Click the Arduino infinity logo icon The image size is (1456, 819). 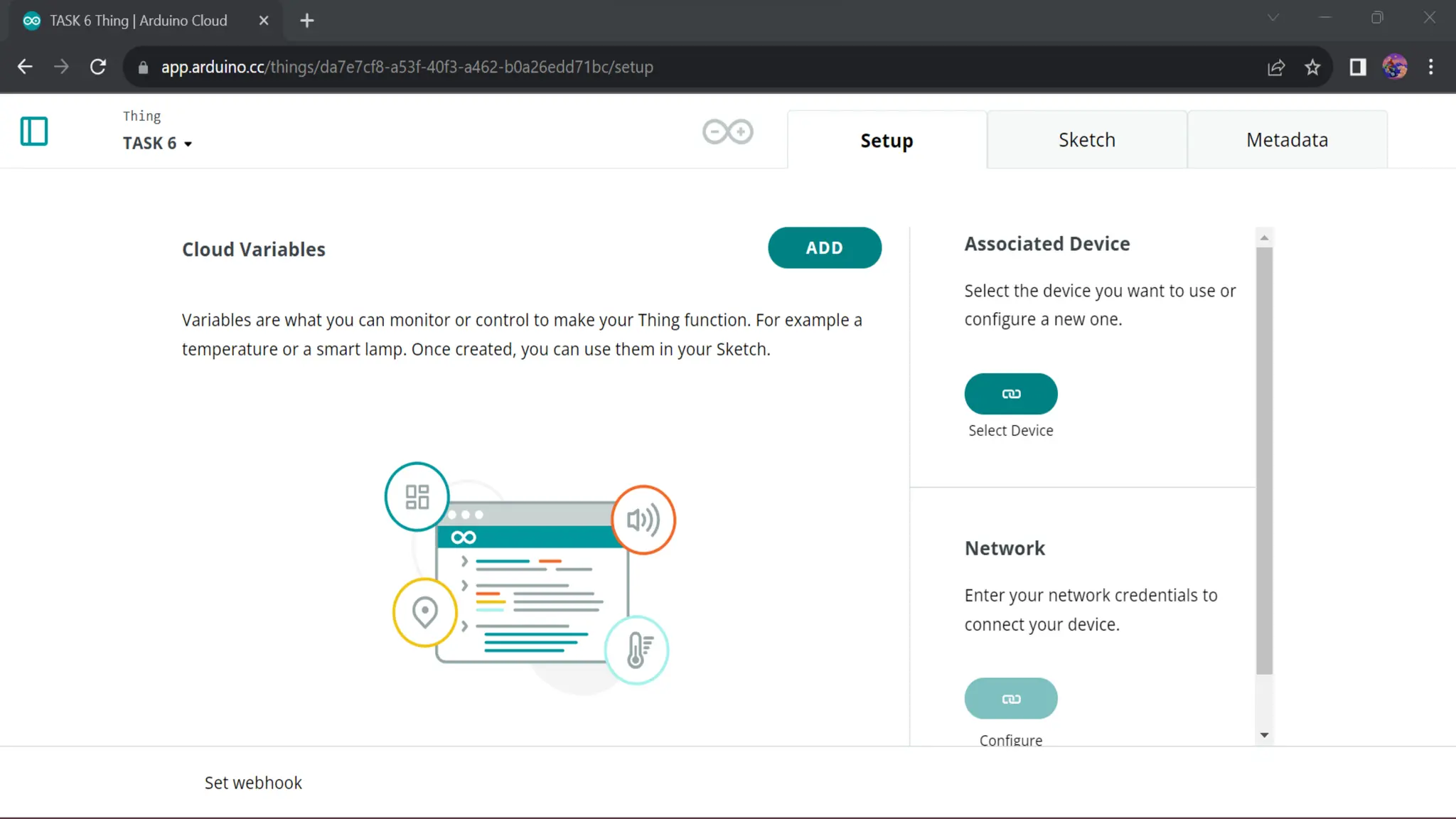pos(727,132)
